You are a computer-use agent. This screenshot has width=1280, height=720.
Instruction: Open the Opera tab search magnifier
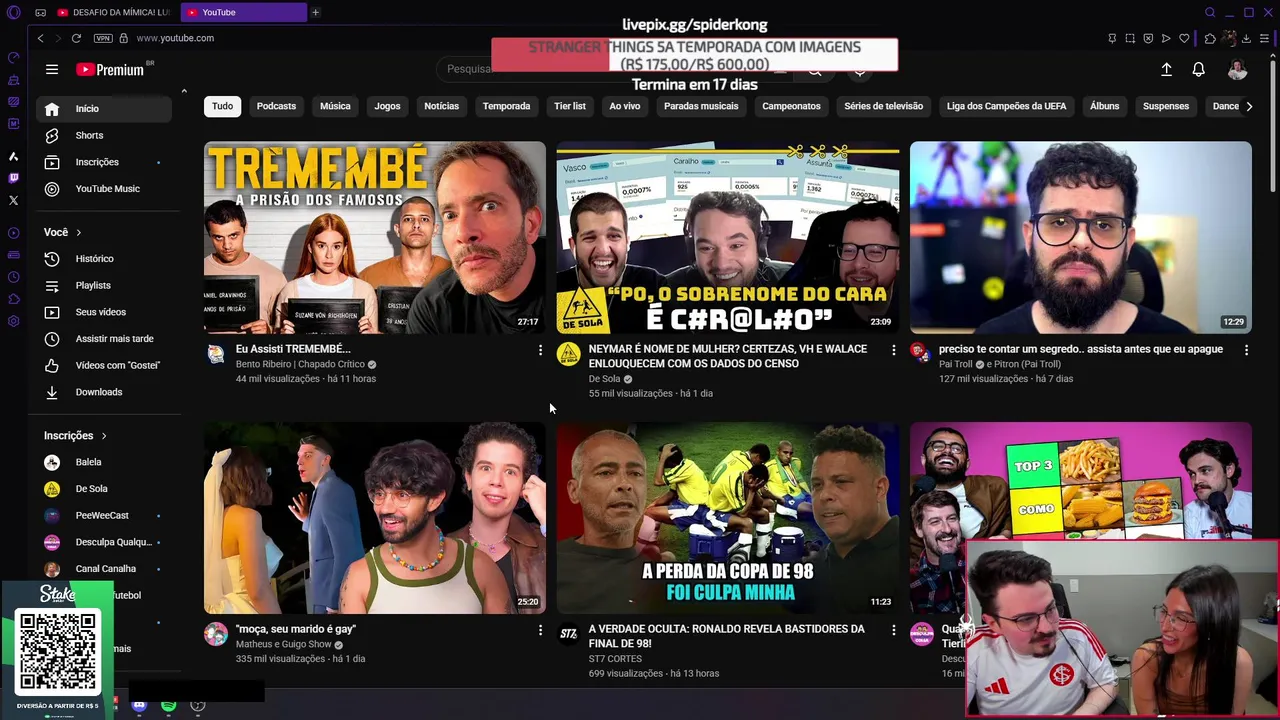pos(1210,12)
